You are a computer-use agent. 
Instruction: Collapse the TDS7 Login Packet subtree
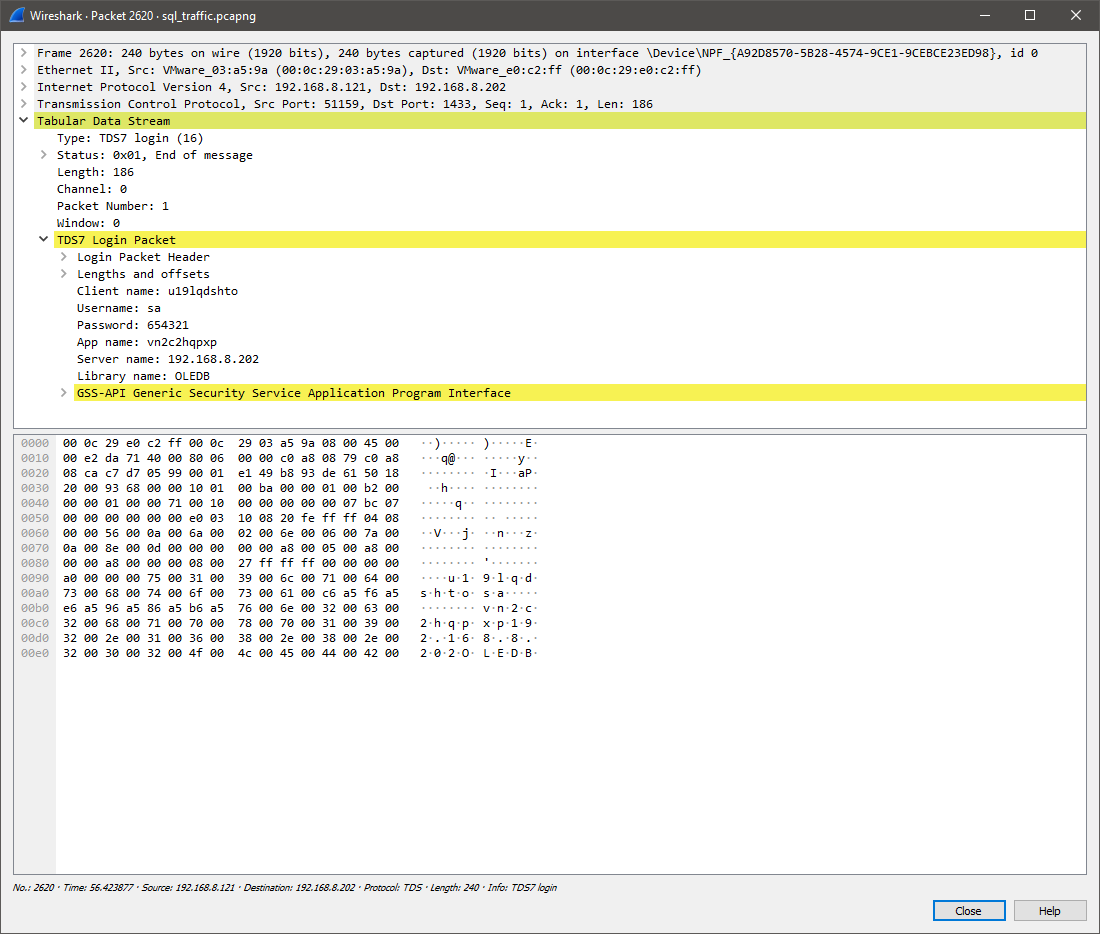pos(44,240)
